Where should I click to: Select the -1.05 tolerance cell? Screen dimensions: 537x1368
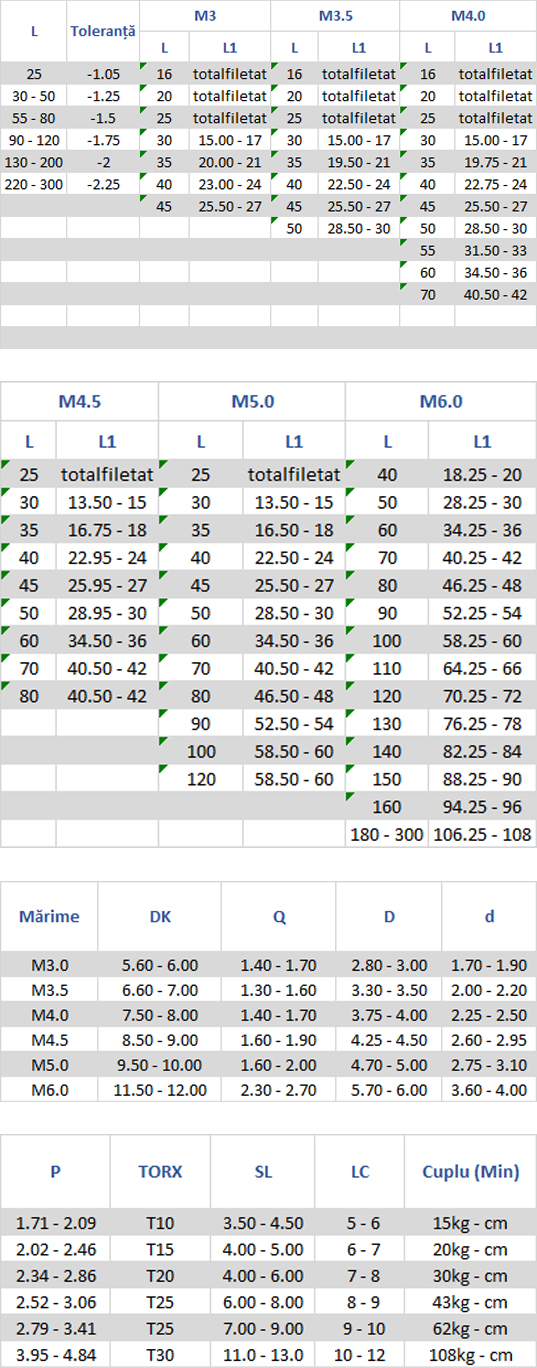pyautogui.click(x=103, y=74)
